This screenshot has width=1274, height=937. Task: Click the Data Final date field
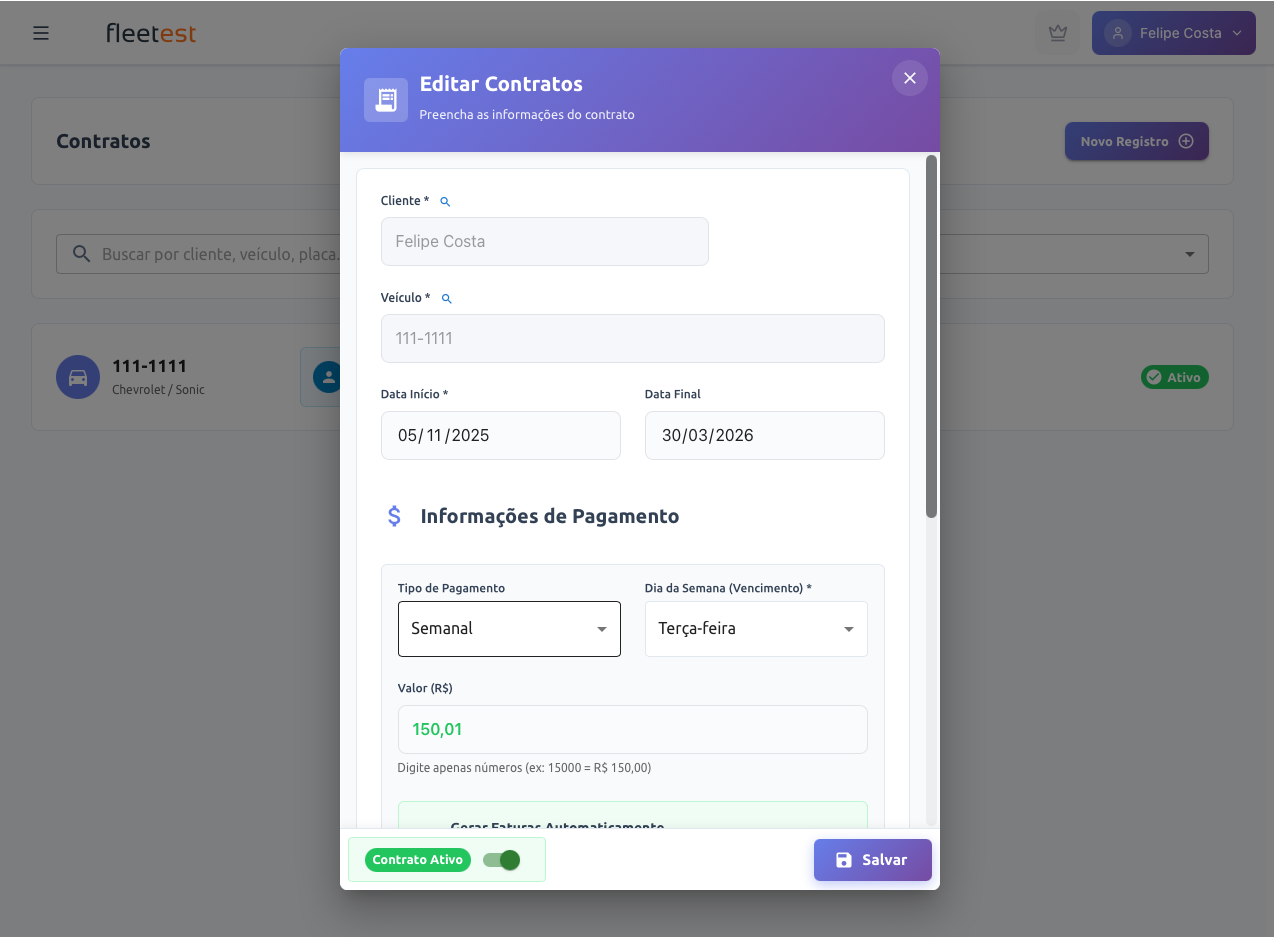764,436
